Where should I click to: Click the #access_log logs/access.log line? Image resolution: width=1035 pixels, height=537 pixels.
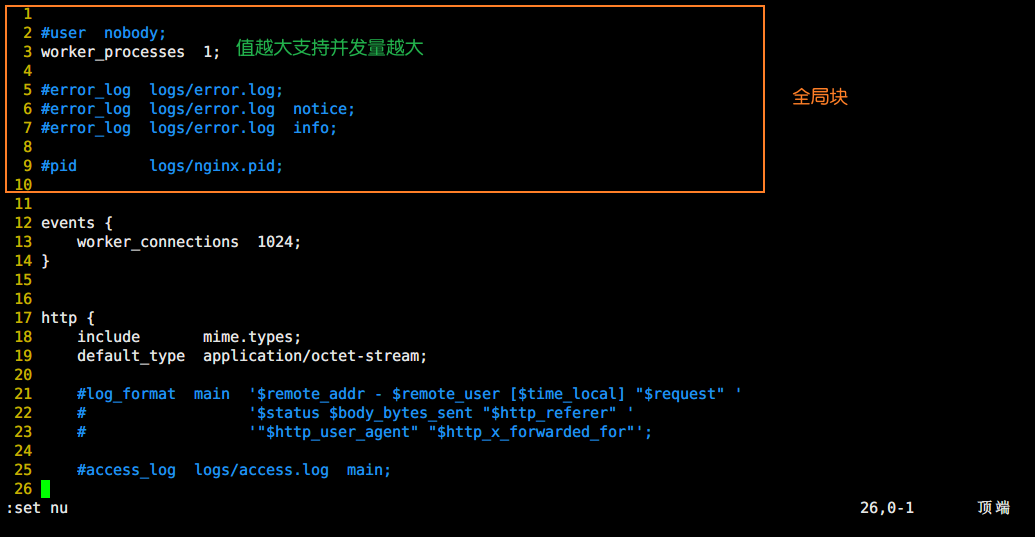(x=233, y=470)
